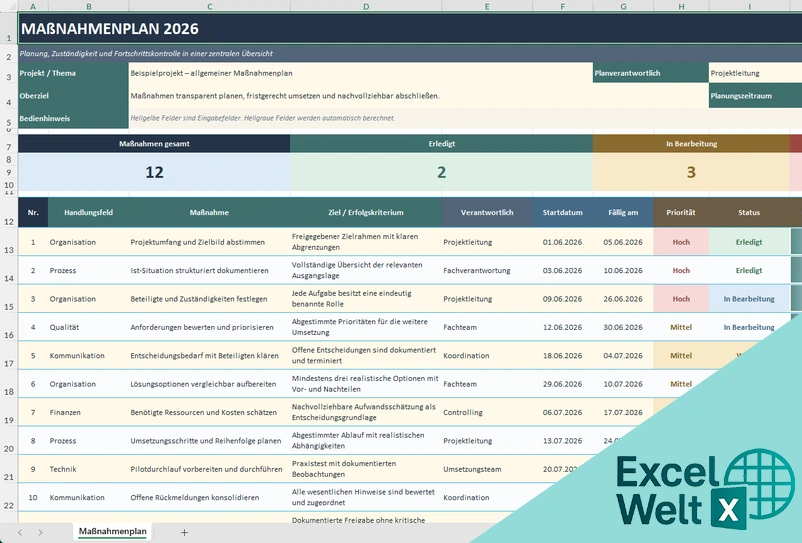Add a new sheet with plus icon
Viewport: 802px width, 543px height.
pos(184,532)
